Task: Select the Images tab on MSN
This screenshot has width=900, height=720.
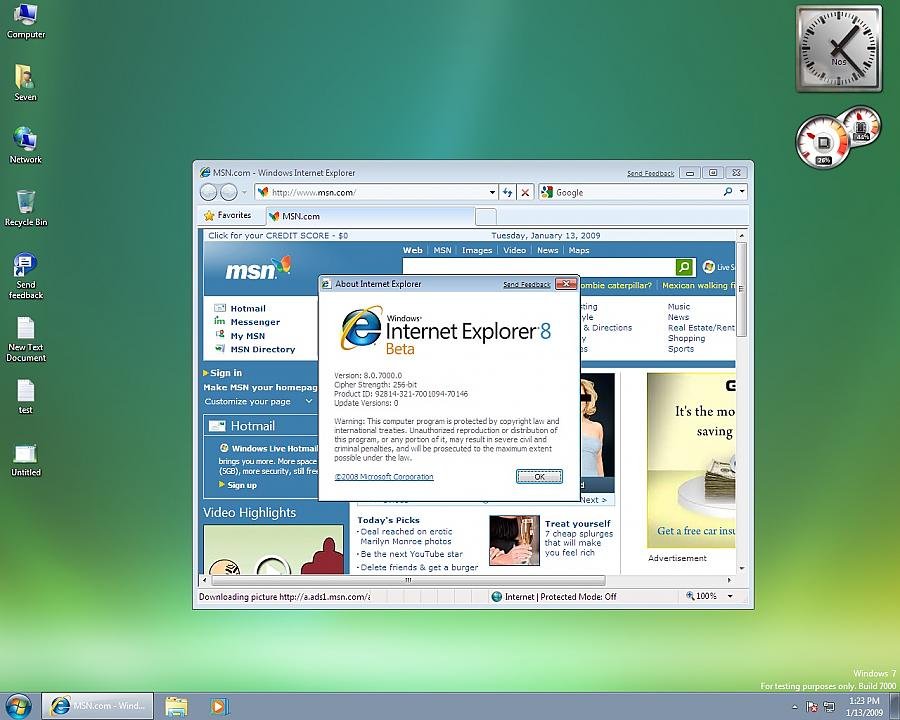Action: 477,250
